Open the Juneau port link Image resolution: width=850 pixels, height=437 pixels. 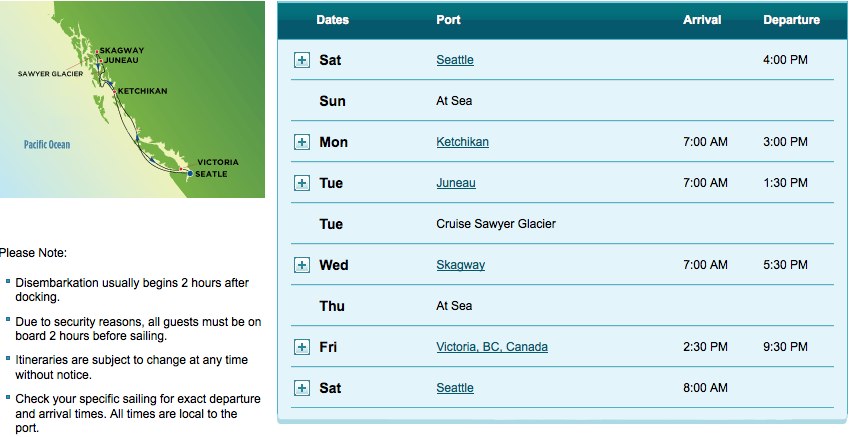click(456, 183)
